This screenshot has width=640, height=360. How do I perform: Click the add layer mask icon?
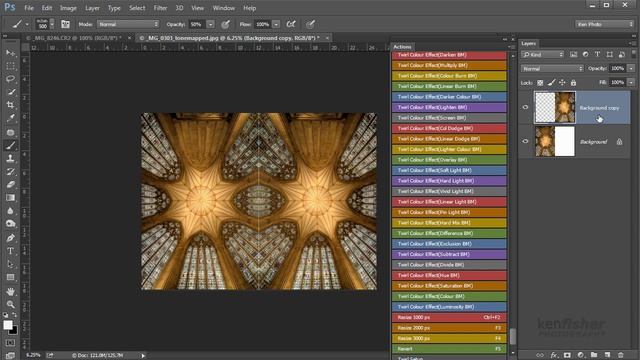(x=567, y=355)
